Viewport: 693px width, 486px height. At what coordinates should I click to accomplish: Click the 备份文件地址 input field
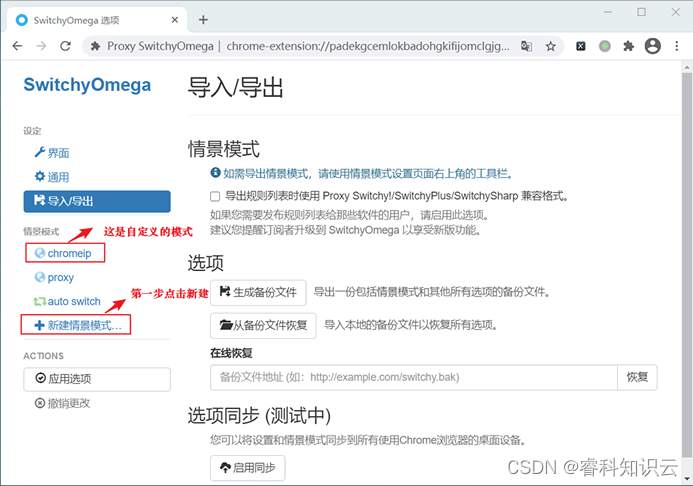tap(414, 377)
